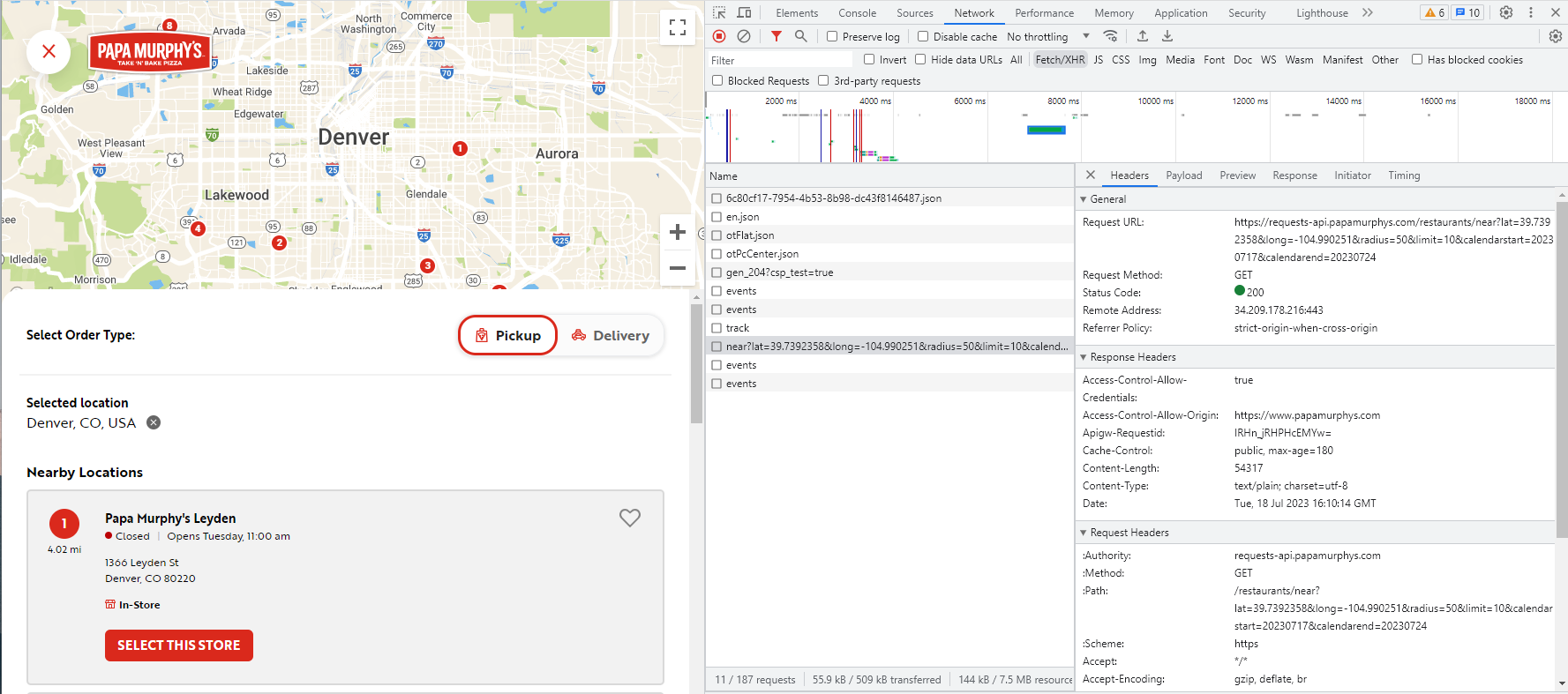Click the network Filter input field

[780, 60]
